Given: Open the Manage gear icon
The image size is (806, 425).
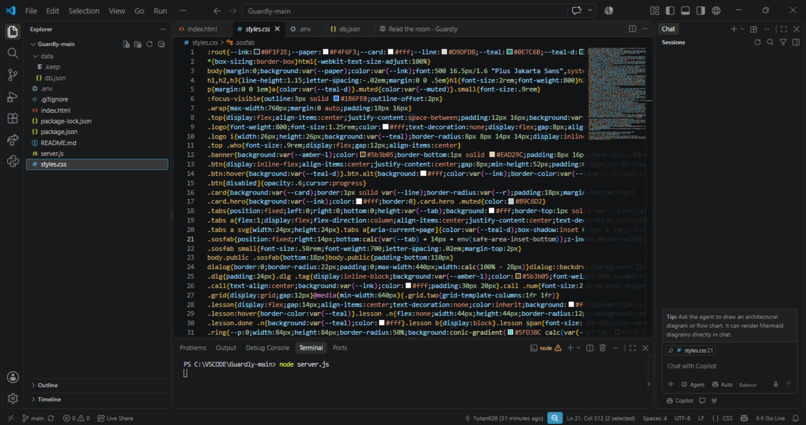Looking at the screenshot, I should coord(12,398).
